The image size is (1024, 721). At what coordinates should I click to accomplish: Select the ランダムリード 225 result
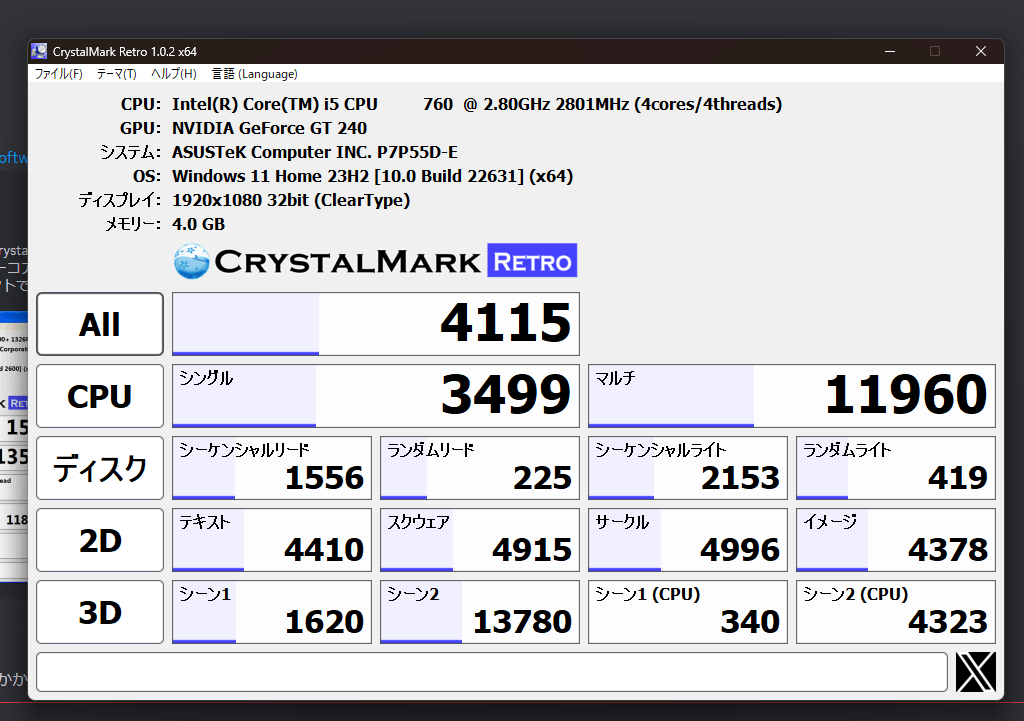pyautogui.click(x=480, y=468)
